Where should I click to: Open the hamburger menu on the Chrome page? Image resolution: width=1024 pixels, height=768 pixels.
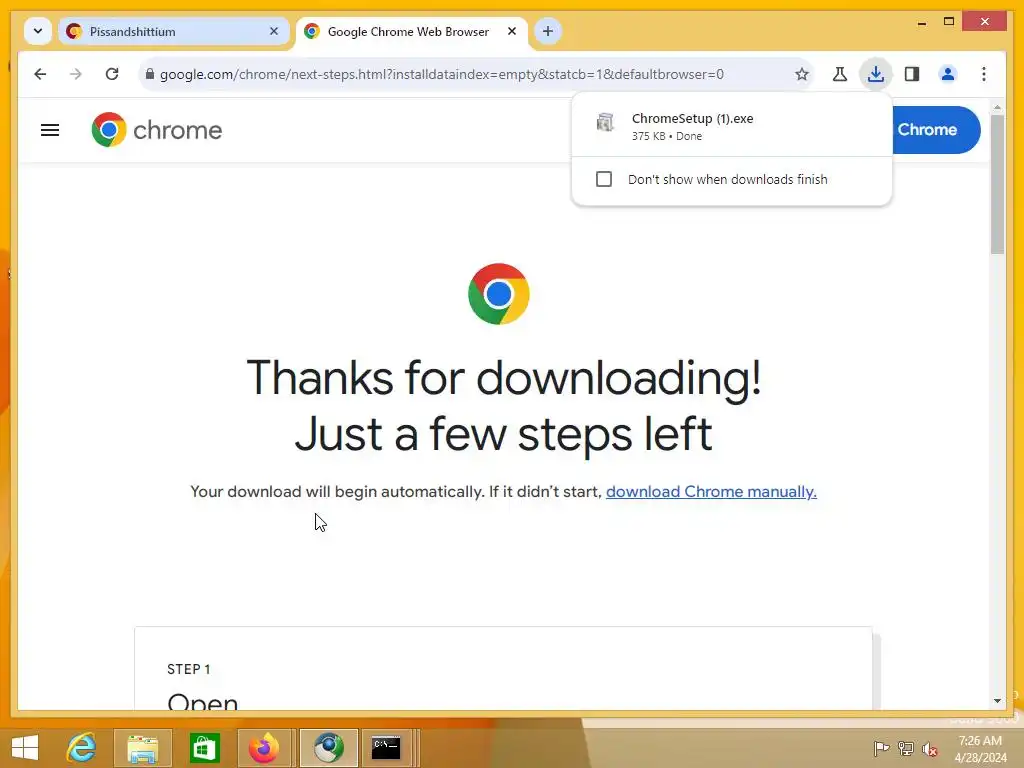(50, 130)
